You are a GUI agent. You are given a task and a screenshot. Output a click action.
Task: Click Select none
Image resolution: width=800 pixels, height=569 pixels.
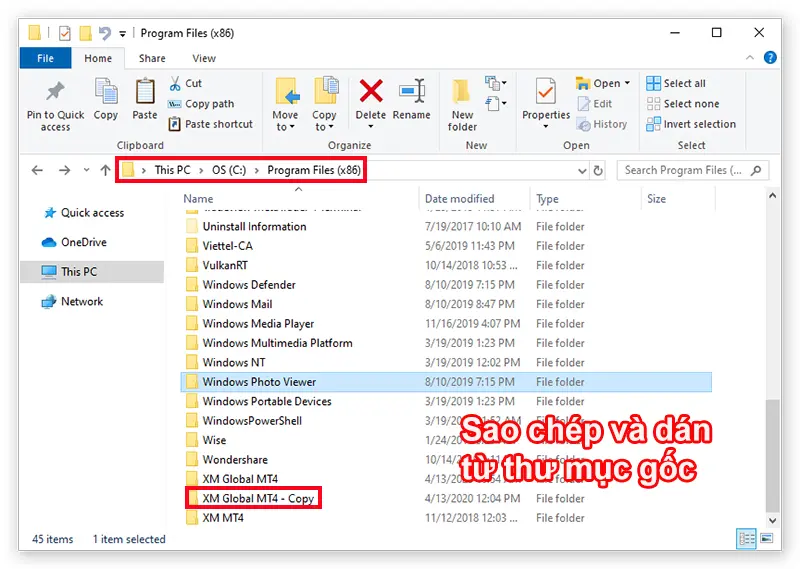(683, 104)
